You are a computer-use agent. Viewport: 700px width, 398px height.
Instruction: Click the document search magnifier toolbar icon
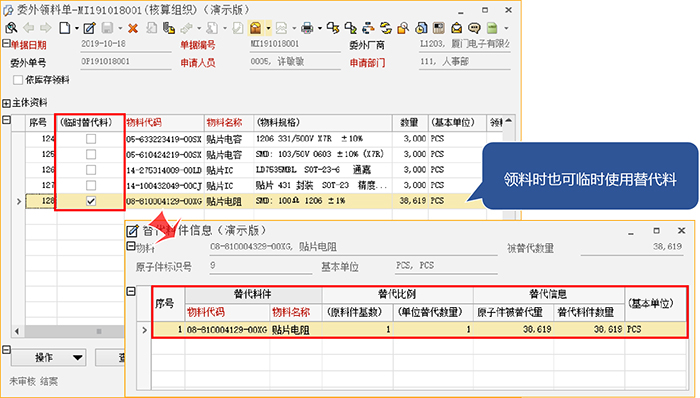11,28
